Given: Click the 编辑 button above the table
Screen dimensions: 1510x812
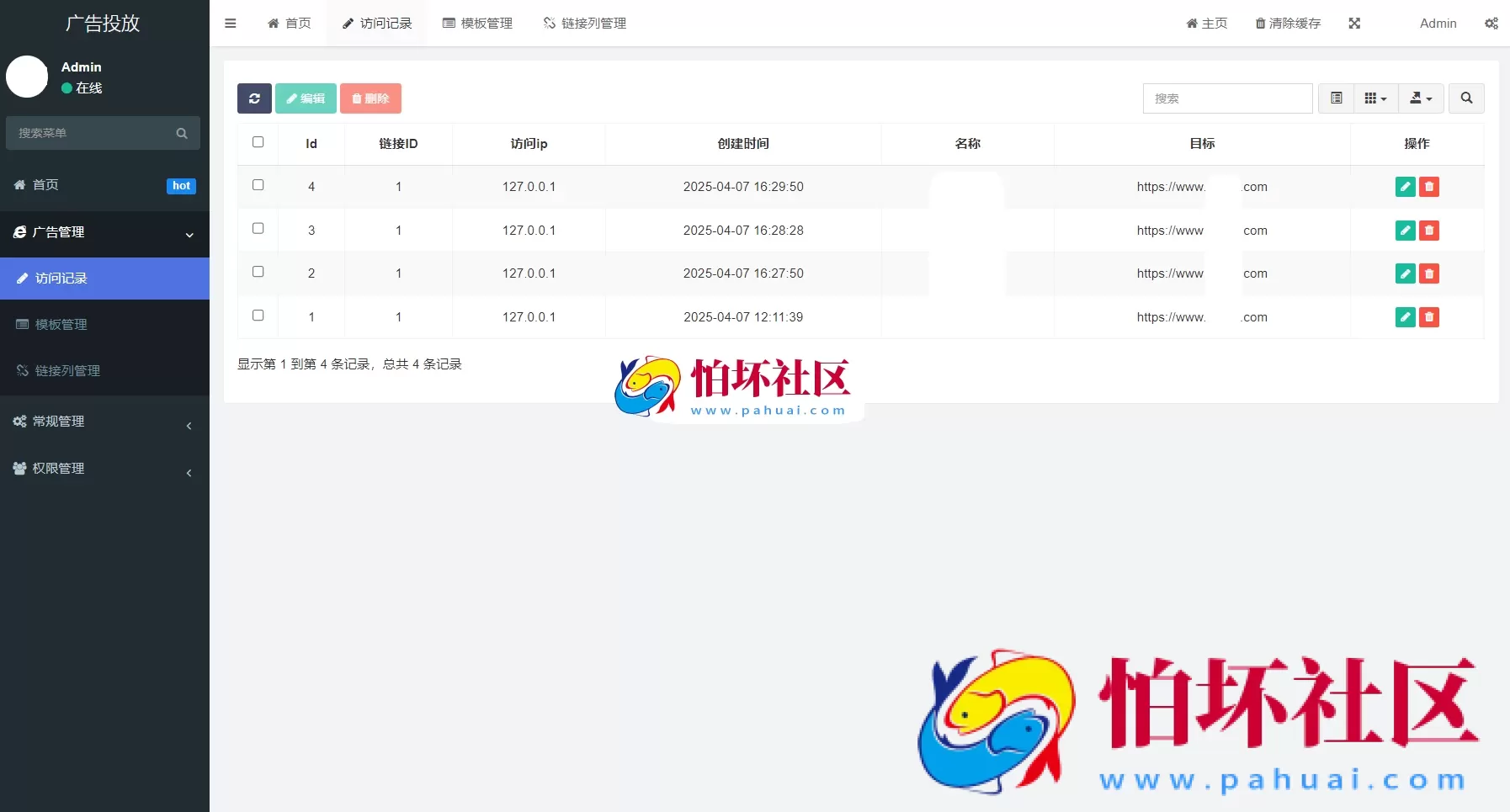Looking at the screenshot, I should [x=305, y=98].
